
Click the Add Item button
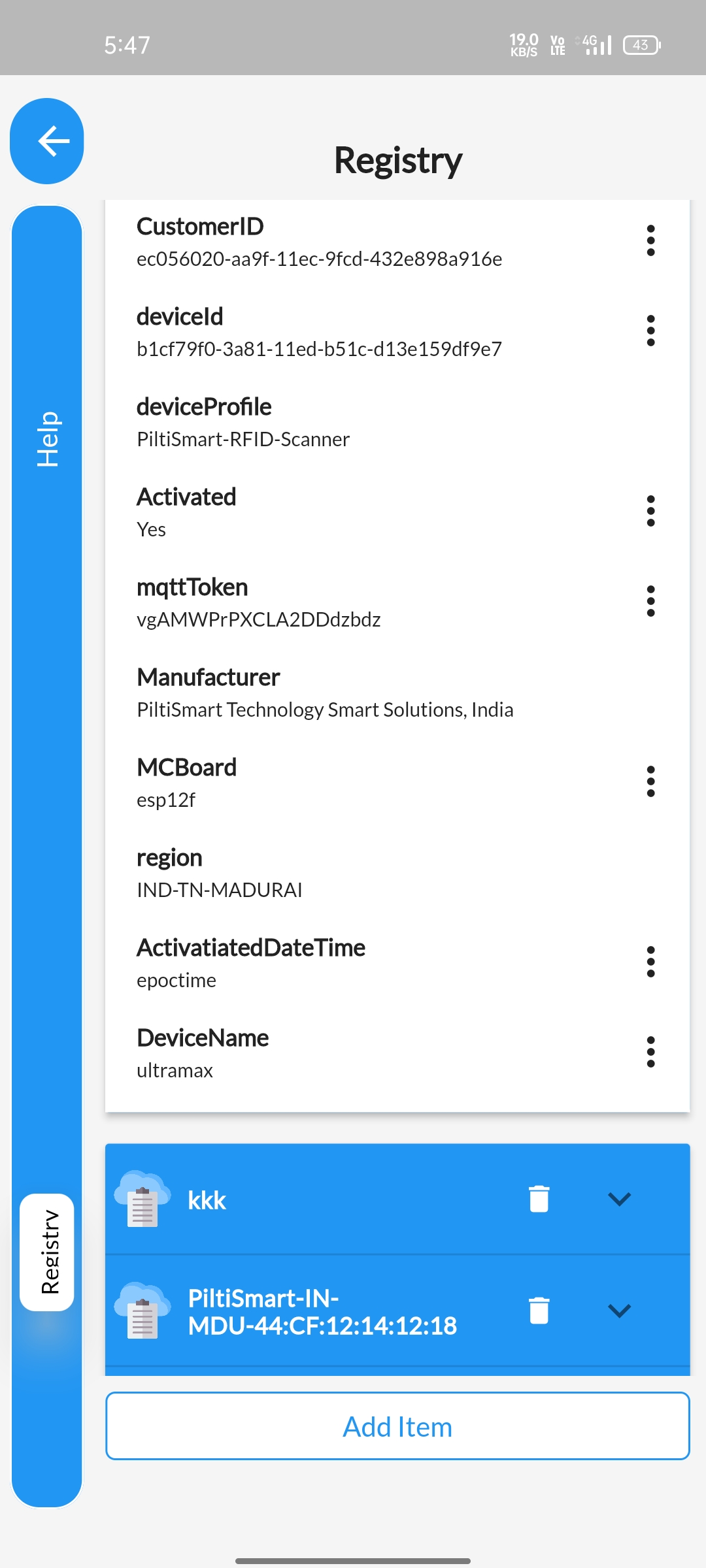click(x=397, y=1426)
